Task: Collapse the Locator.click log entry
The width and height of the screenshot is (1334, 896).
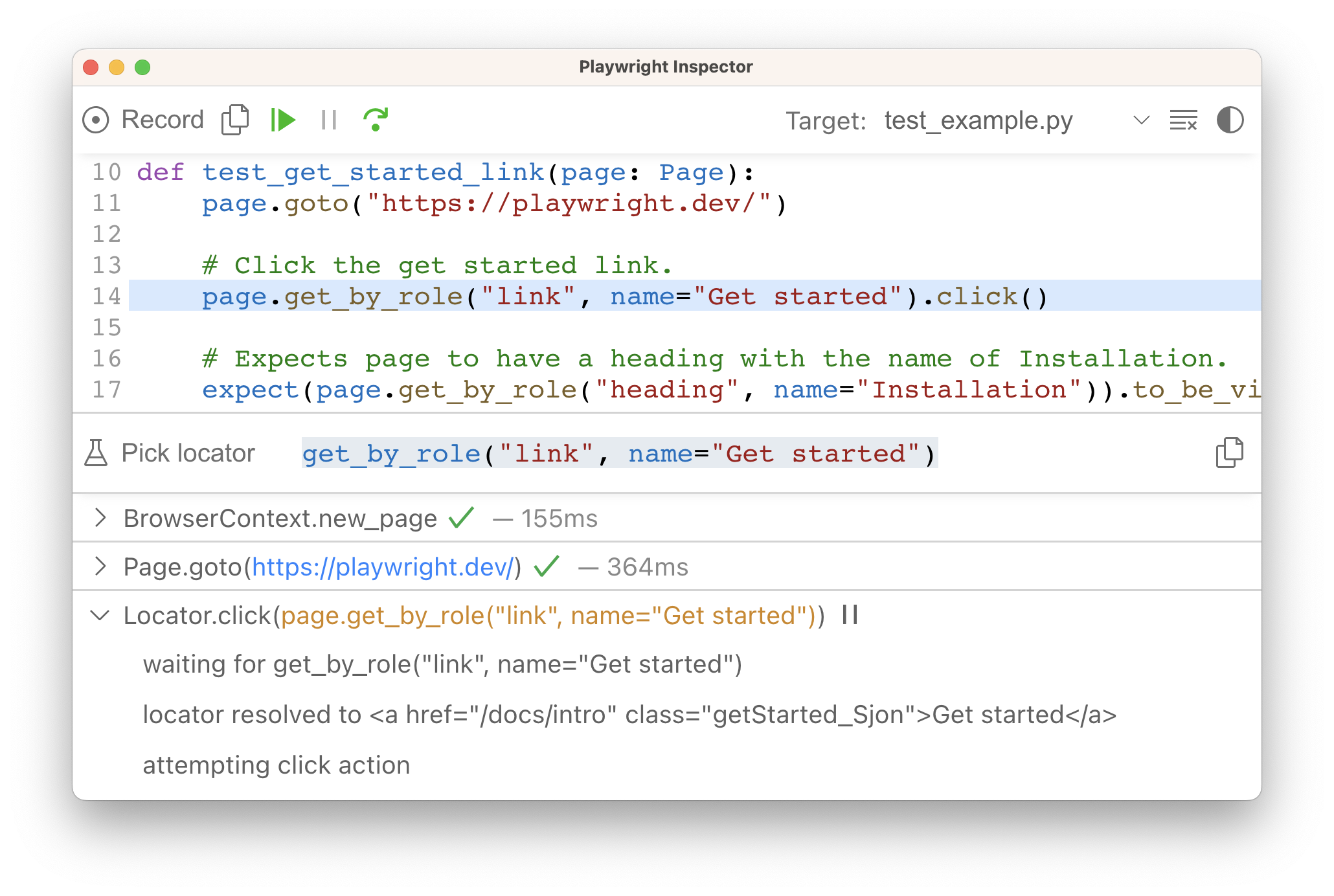Action: 100,615
